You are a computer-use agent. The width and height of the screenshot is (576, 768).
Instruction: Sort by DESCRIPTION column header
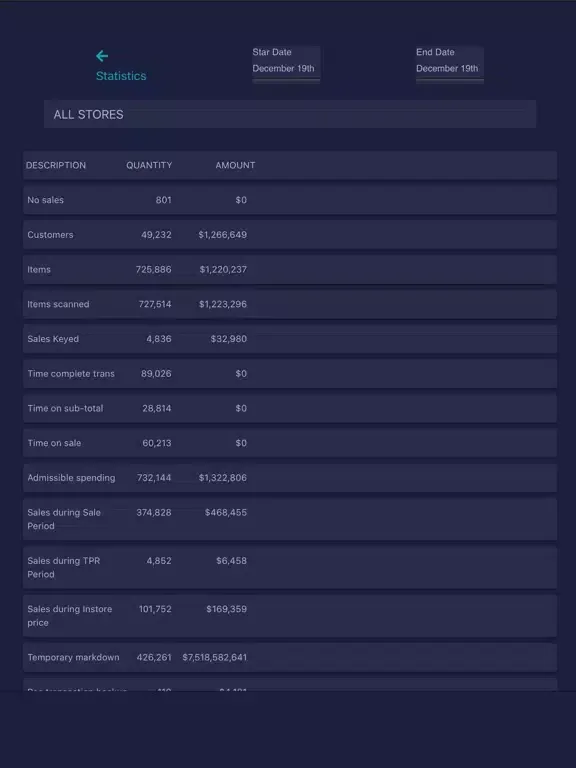point(56,166)
